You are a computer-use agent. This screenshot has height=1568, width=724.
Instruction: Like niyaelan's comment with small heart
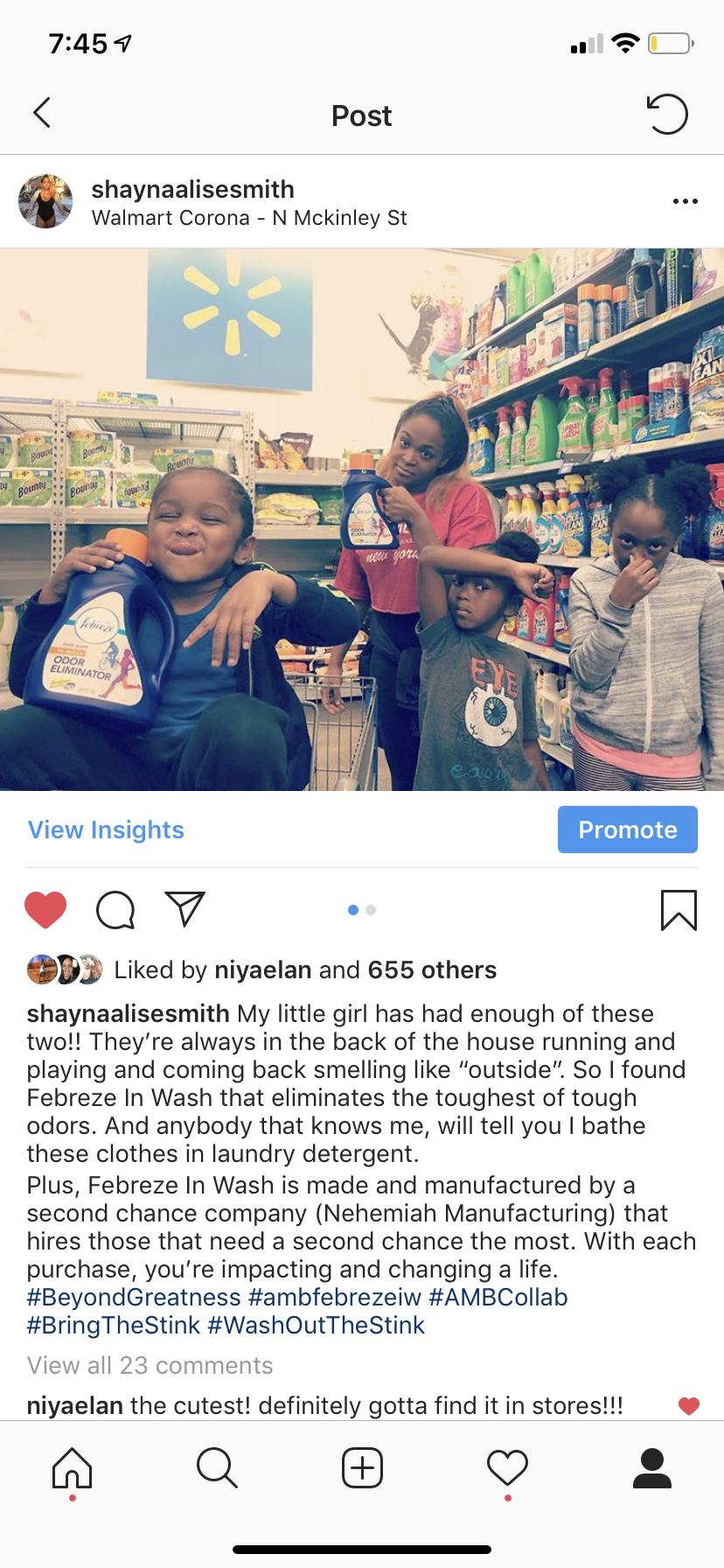click(689, 1406)
